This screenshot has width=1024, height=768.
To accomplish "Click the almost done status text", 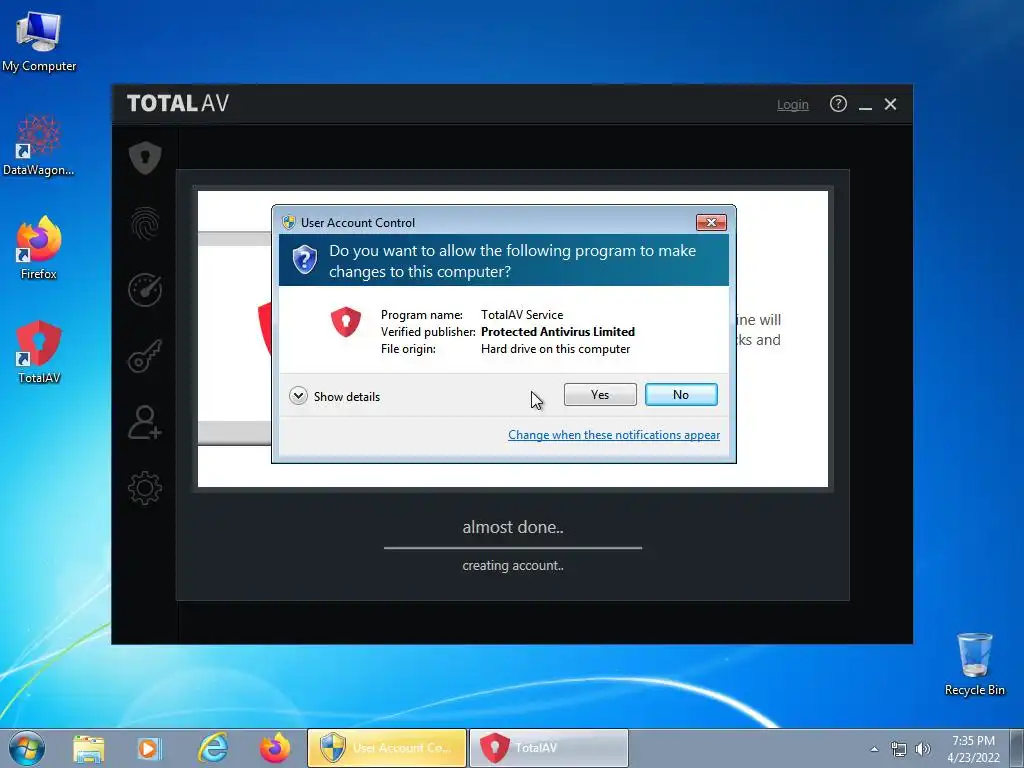I will pyautogui.click(x=513, y=527).
